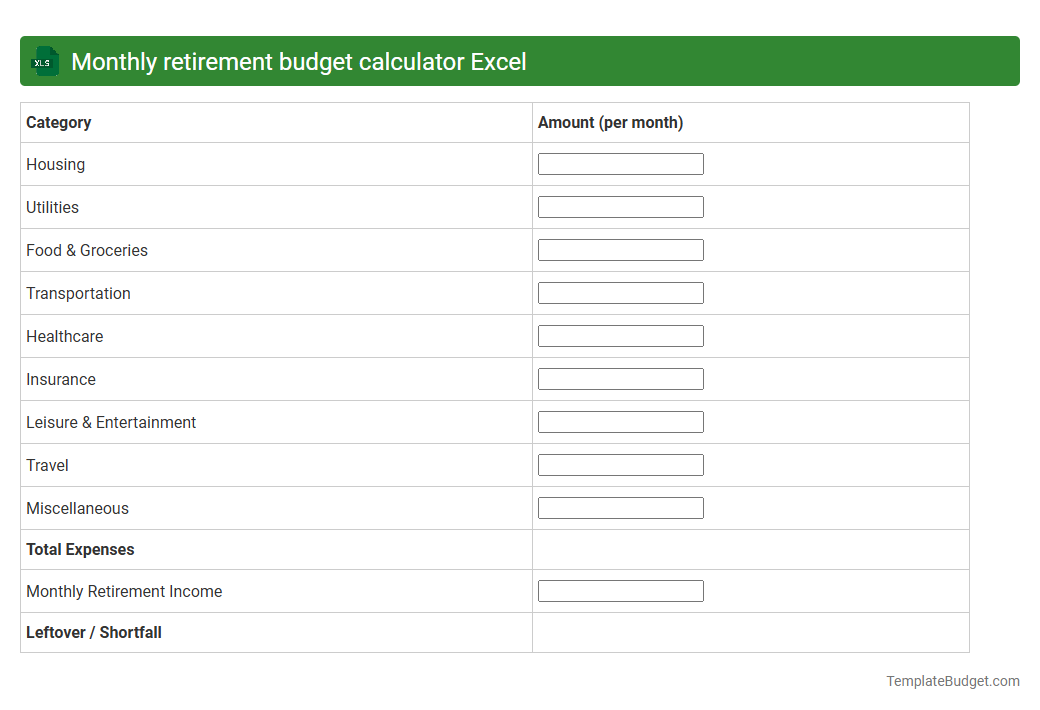Open the TemplateBudget.com link
The image size is (1040, 710).
coord(953,681)
